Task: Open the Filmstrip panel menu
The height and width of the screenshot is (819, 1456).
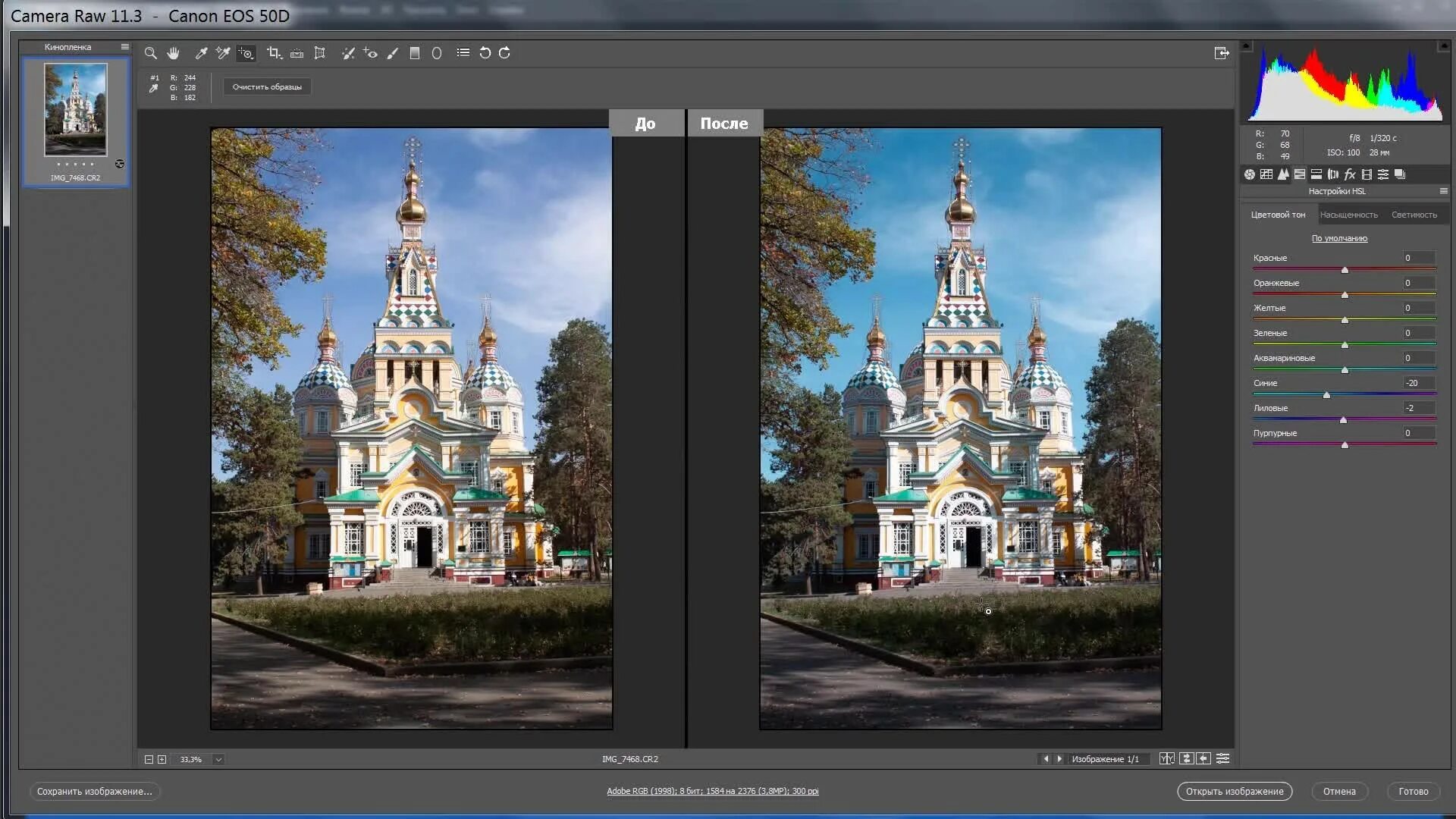Action: tap(125, 47)
